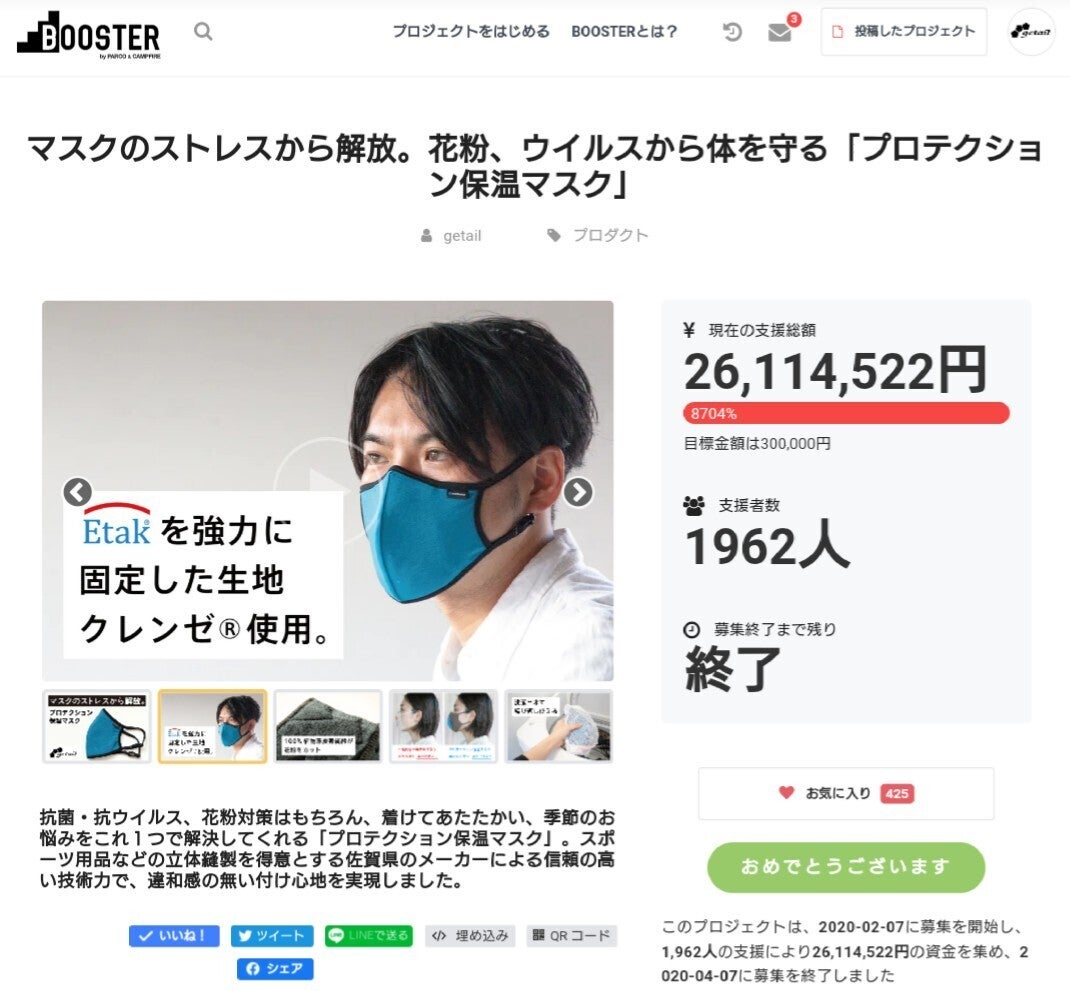Show previous slide with left arrow

point(78,491)
